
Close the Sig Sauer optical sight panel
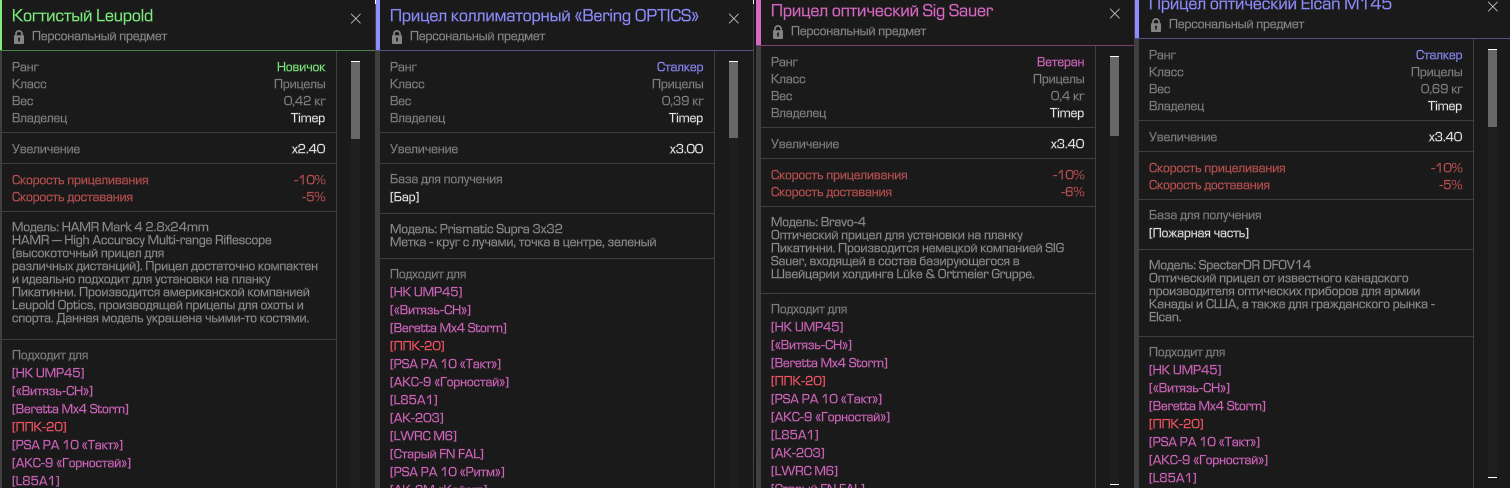pos(1115,14)
